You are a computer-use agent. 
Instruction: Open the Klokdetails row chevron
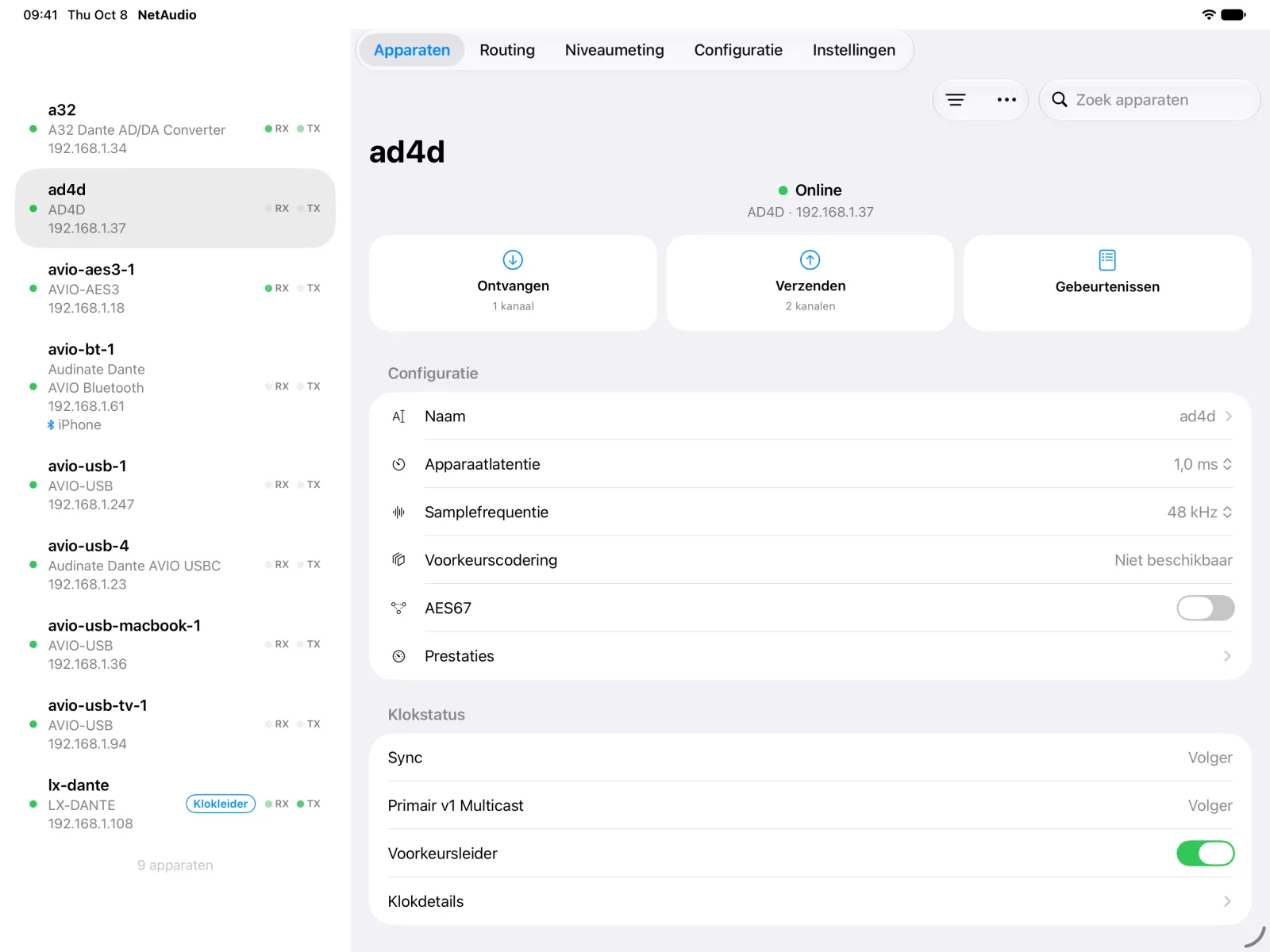(x=1228, y=901)
